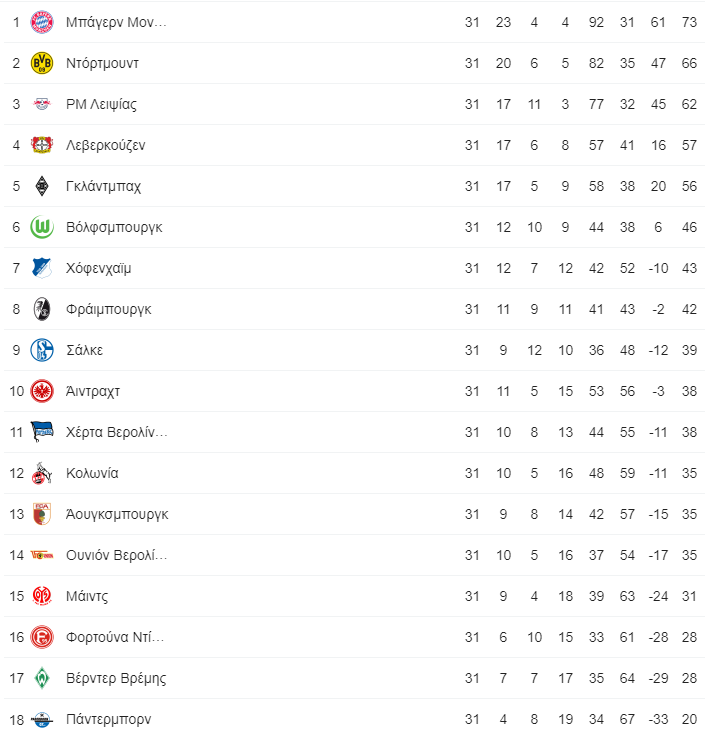The height and width of the screenshot is (747, 725).
Task: Click the Hoffenheim club logo
Action: [x=42, y=268]
